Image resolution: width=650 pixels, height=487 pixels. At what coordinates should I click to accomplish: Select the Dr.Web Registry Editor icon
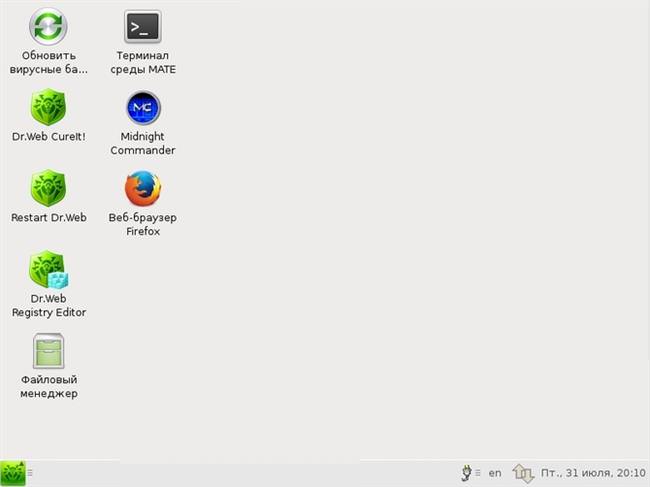49,269
